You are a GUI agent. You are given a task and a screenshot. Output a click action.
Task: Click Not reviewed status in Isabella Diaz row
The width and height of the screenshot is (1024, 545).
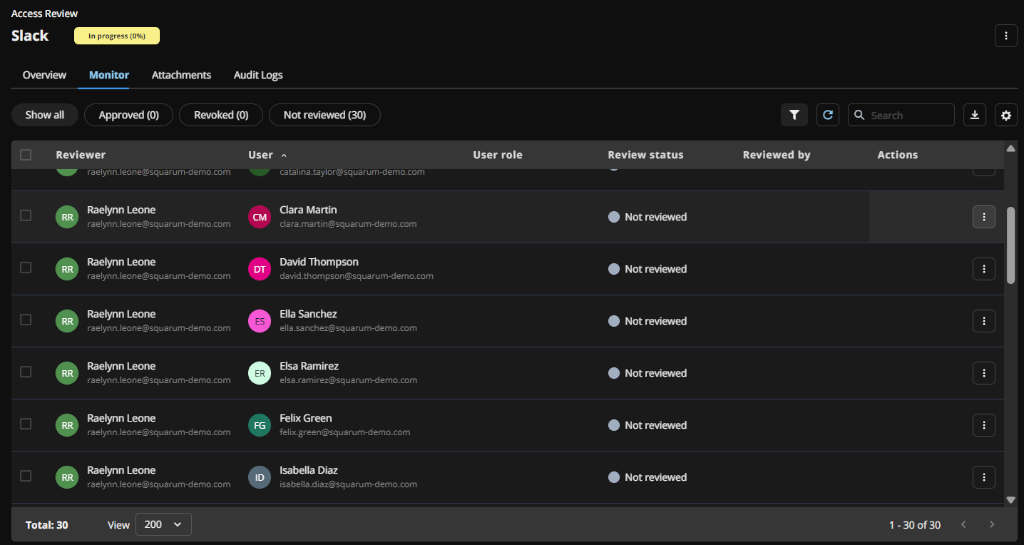pyautogui.click(x=647, y=477)
